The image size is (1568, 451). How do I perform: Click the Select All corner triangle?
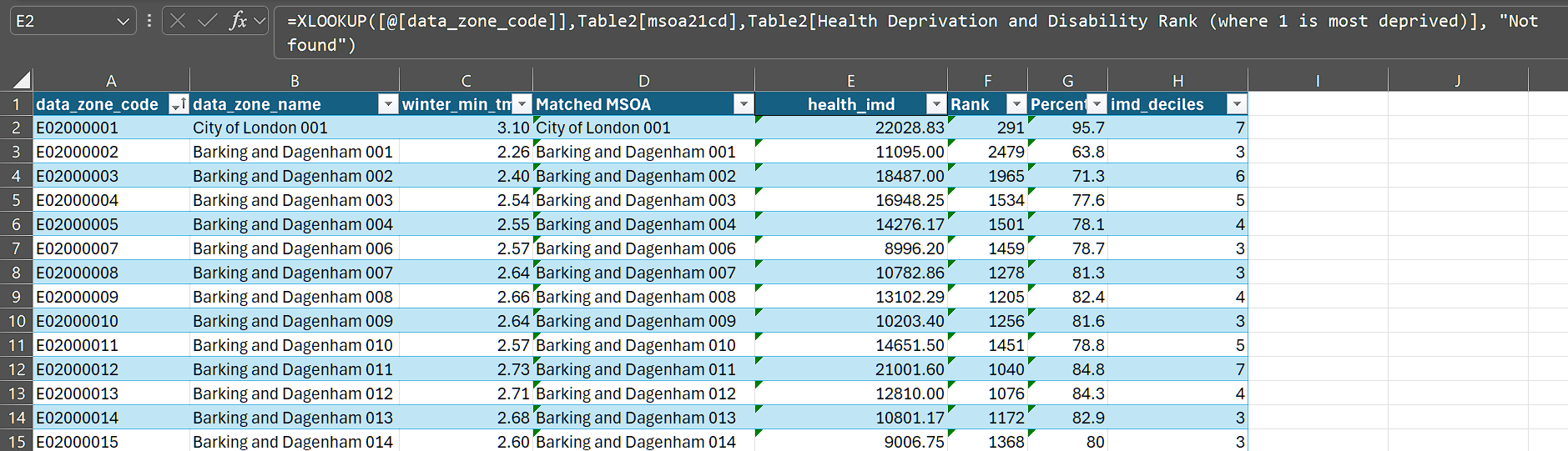coord(22,80)
